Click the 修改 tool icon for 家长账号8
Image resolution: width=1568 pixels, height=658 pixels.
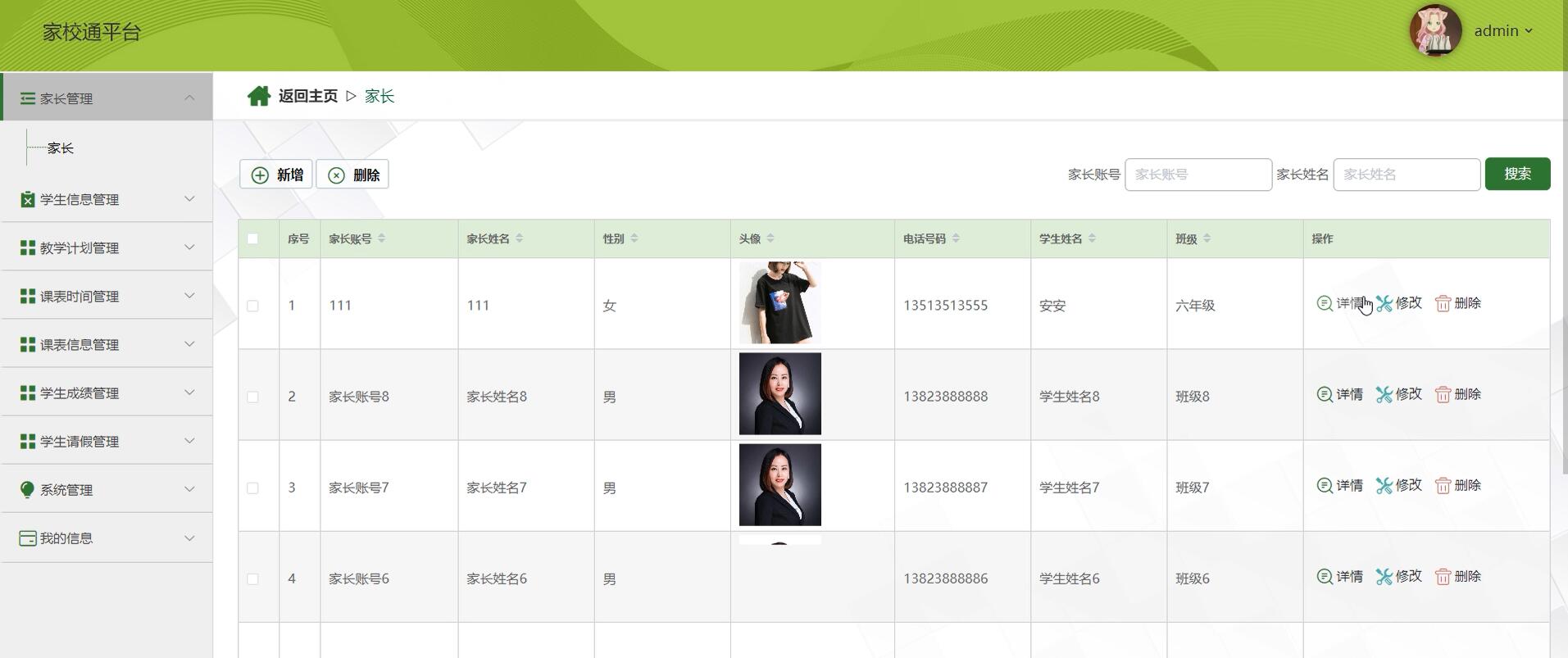click(1384, 394)
